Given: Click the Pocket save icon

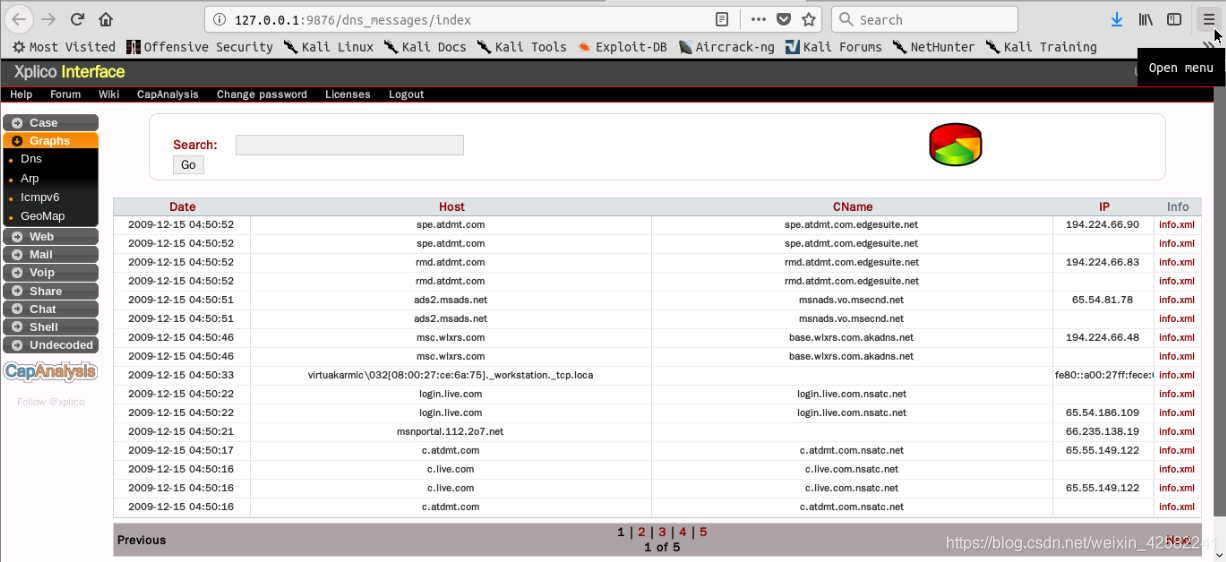Looking at the screenshot, I should [784, 19].
